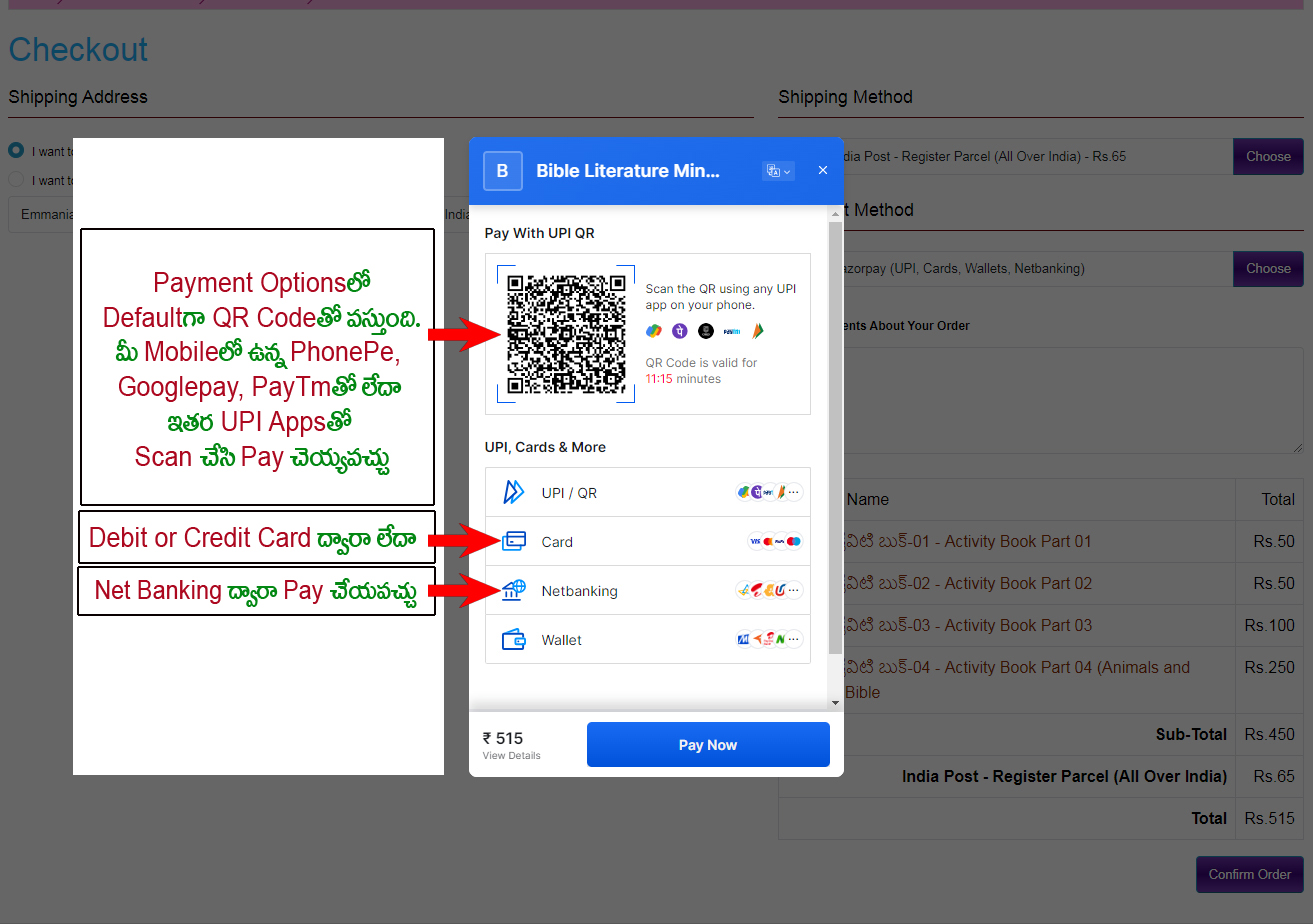Select first shipping address radio button
This screenshot has height=924, width=1313.
tap(16, 150)
